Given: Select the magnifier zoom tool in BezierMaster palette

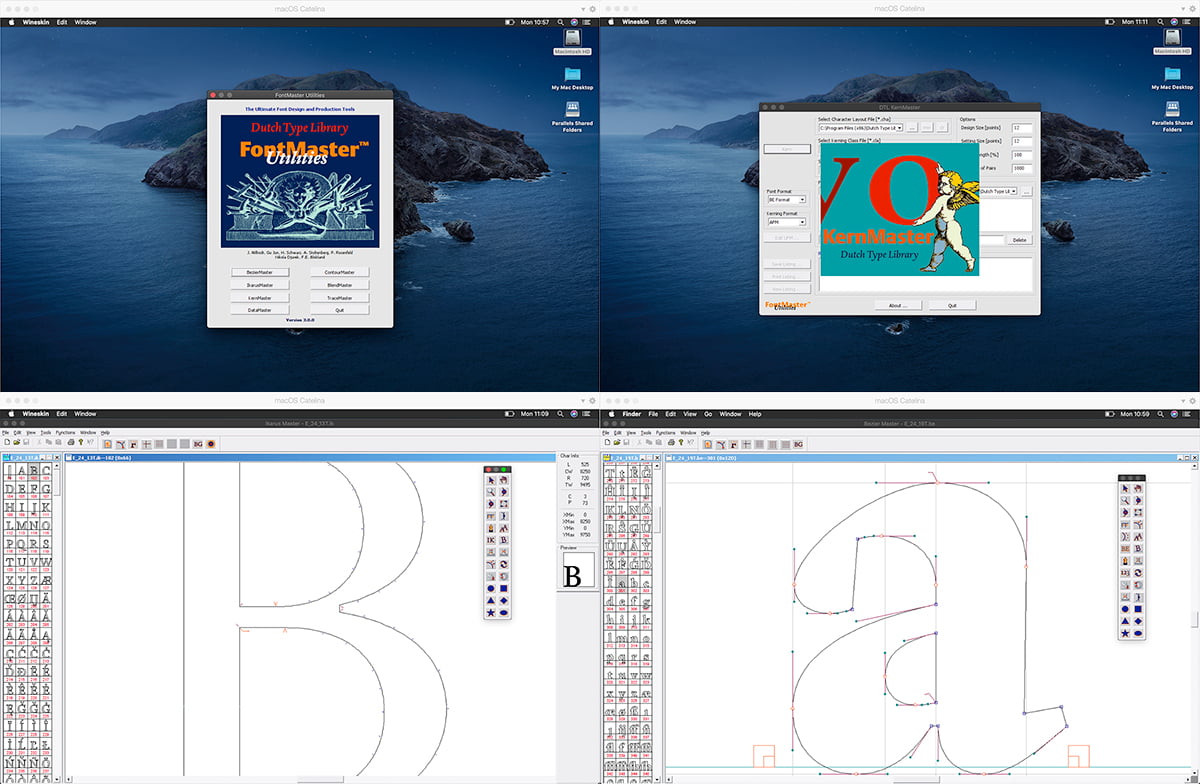Looking at the screenshot, I should tap(1125, 499).
